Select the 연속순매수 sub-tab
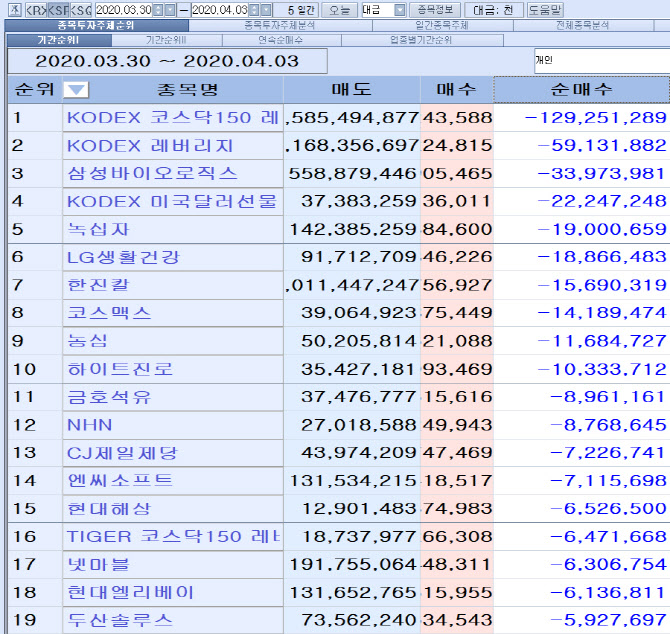This screenshot has height=634, width=670. point(281,40)
